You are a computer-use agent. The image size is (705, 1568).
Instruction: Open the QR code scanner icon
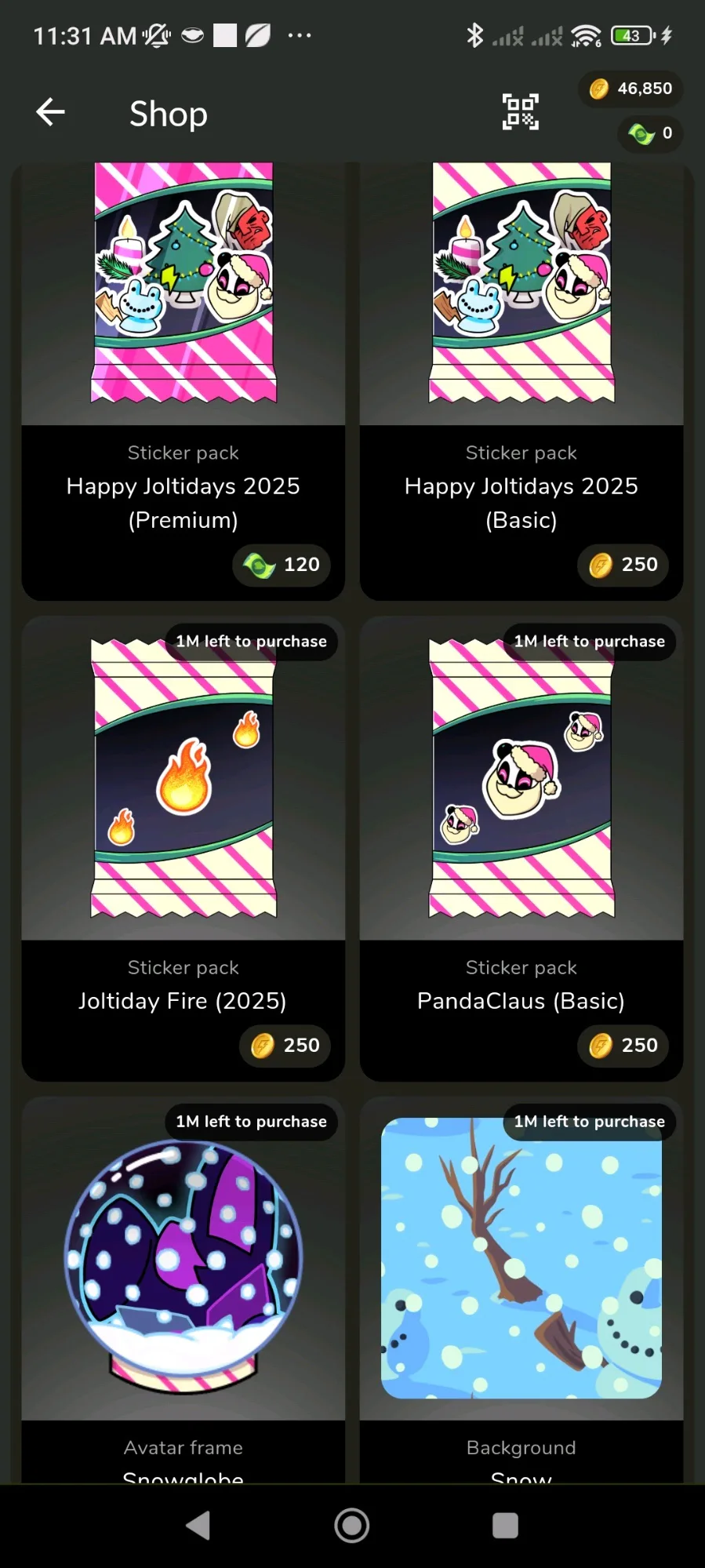tap(521, 112)
